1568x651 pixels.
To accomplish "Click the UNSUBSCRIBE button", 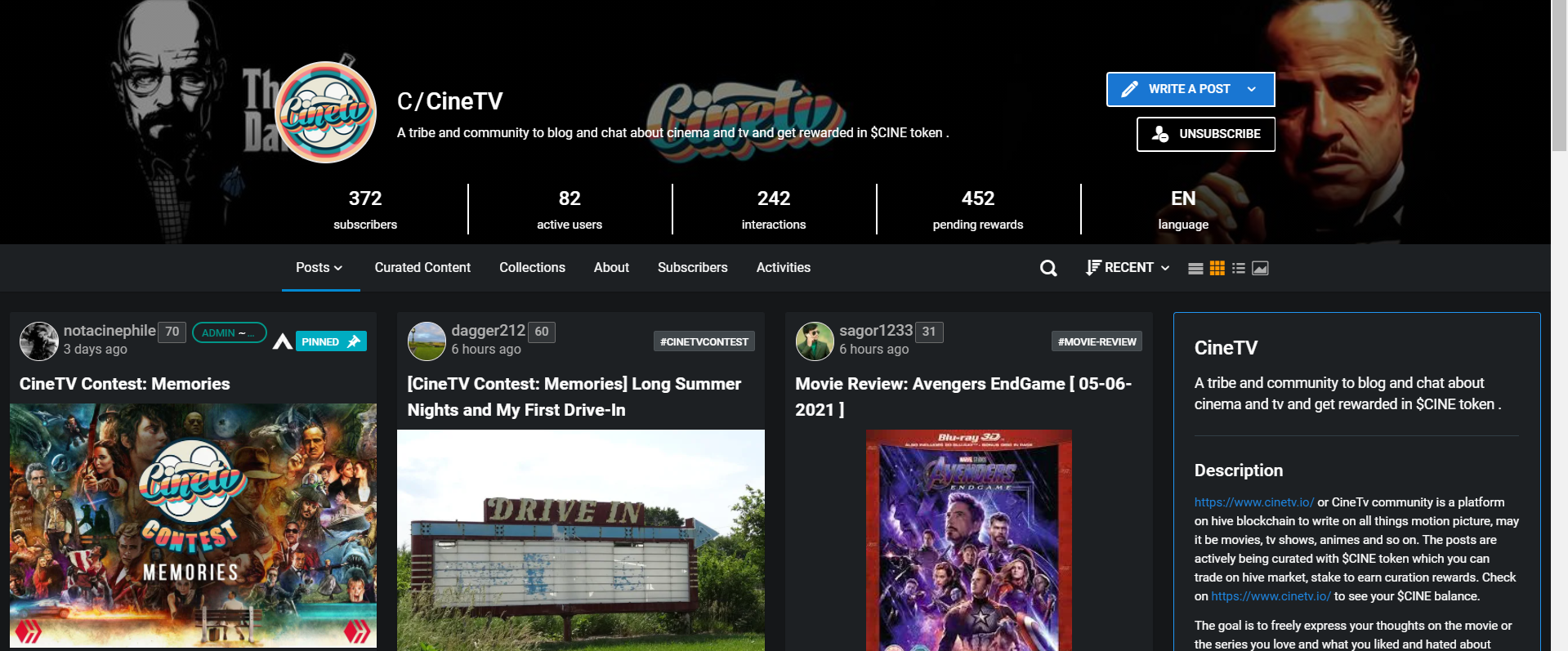I will (x=1206, y=134).
